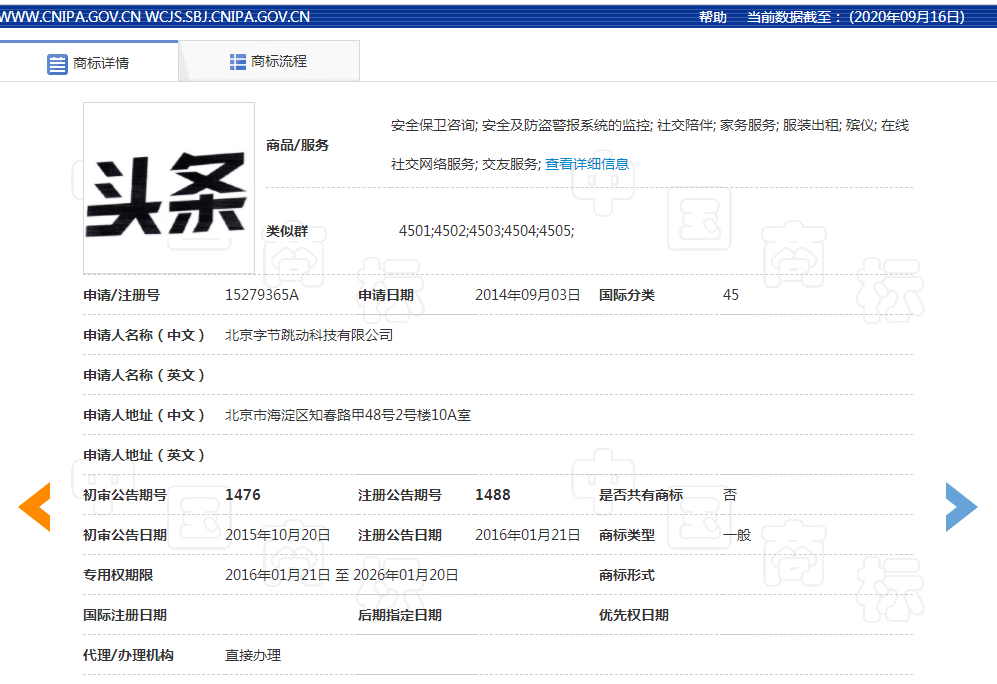Click the registration announcement number 1488
997x684 pixels.
[x=493, y=495]
